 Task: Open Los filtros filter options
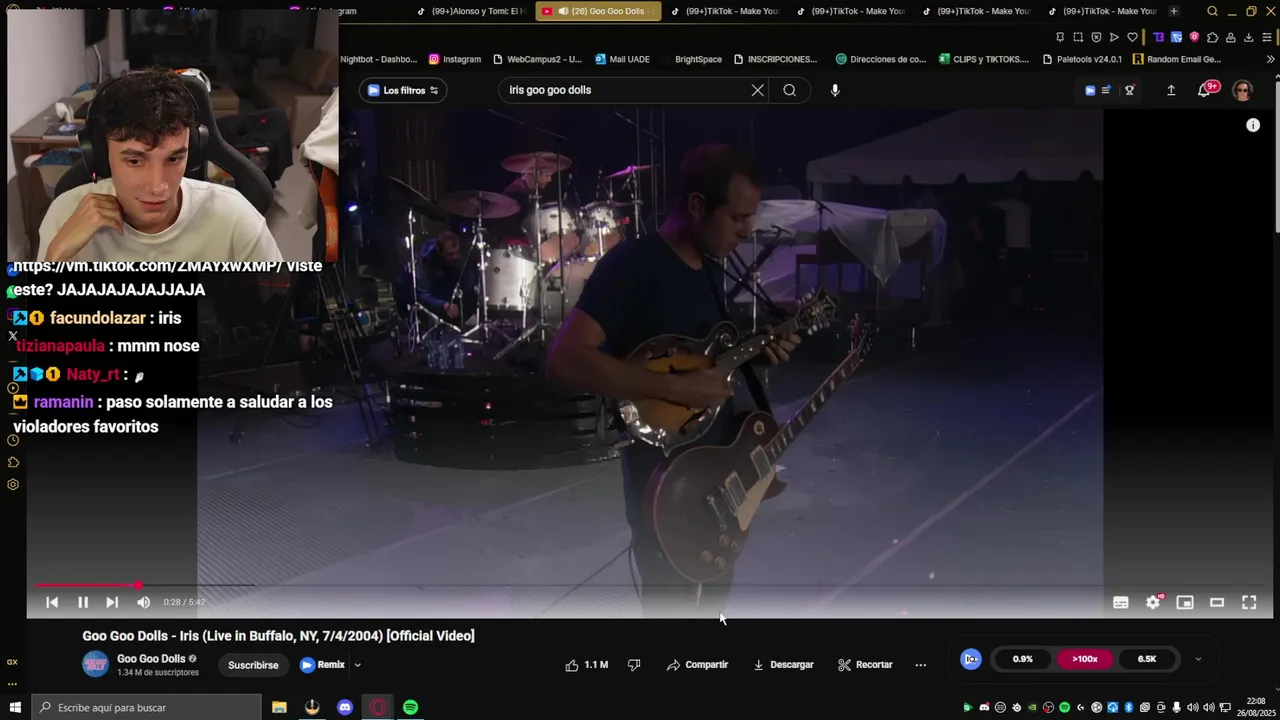click(403, 90)
